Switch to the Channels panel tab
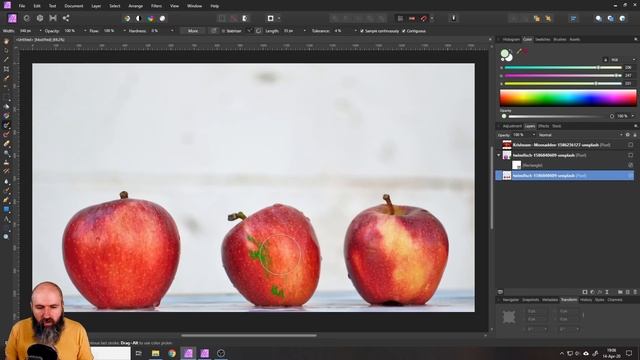Viewport: 640px width, 360px height. pos(615,300)
